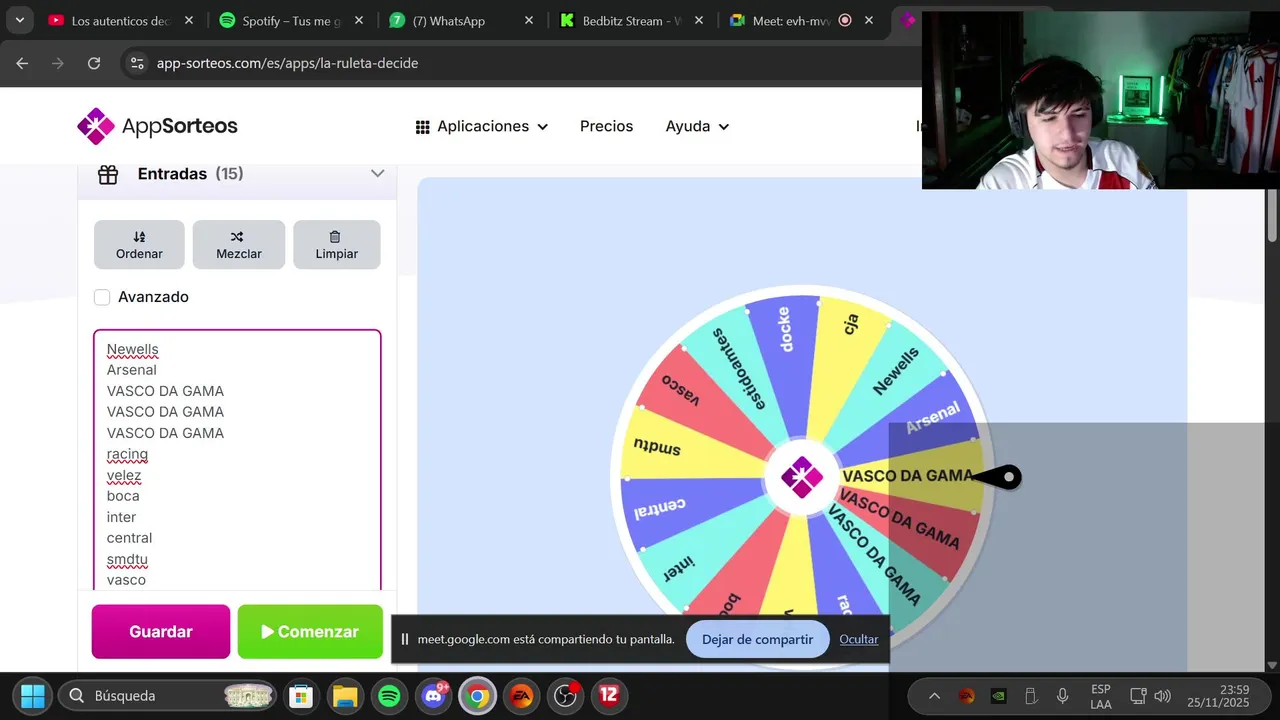Click the boca entry in list
The height and width of the screenshot is (720, 1280).
click(123, 496)
